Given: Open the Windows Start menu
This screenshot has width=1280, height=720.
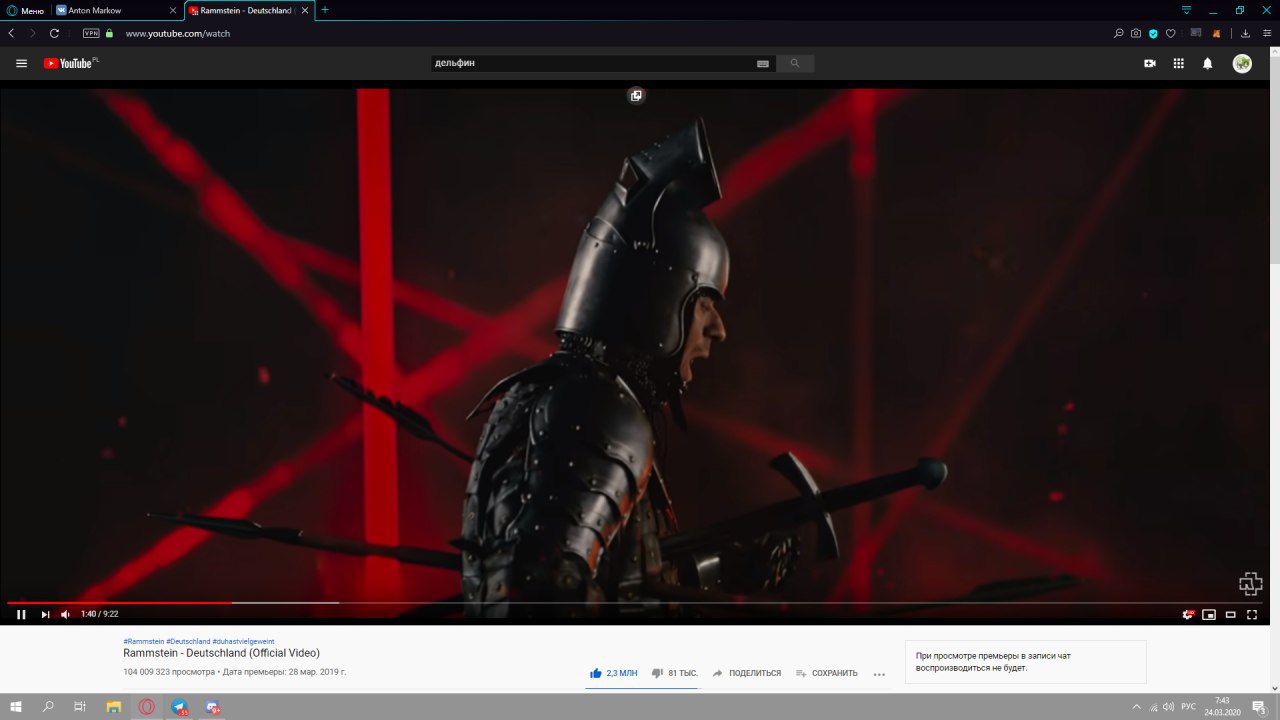Looking at the screenshot, I should point(16,706).
